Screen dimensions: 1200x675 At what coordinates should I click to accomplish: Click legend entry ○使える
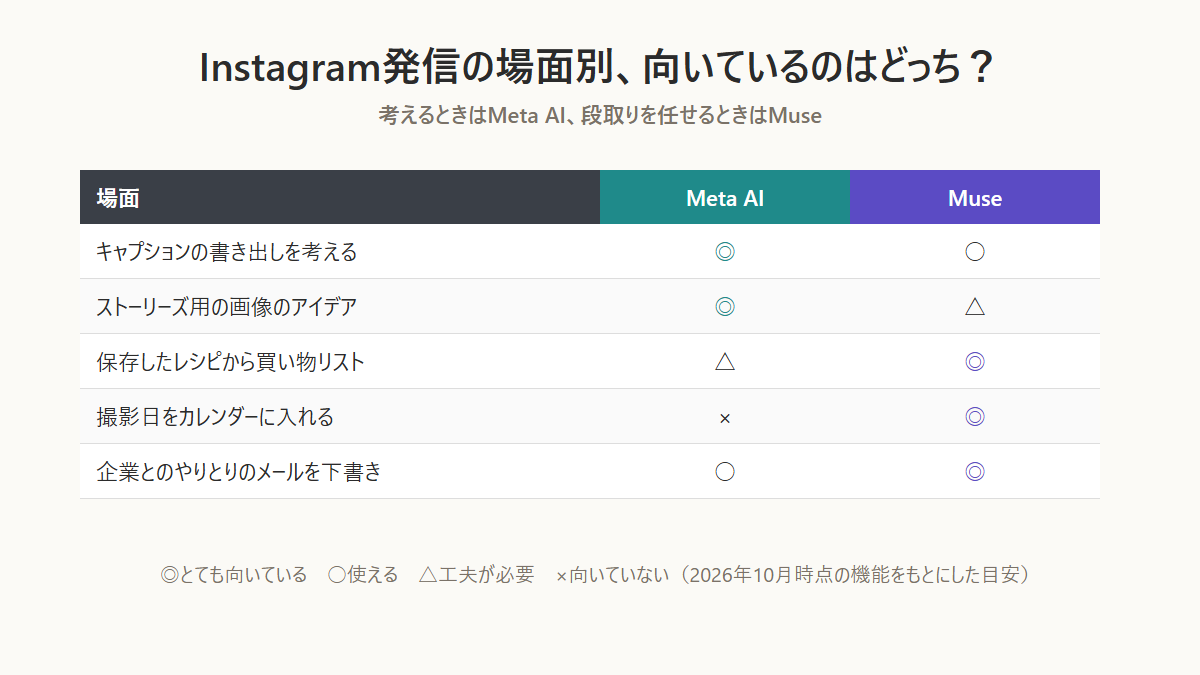[x=363, y=575]
